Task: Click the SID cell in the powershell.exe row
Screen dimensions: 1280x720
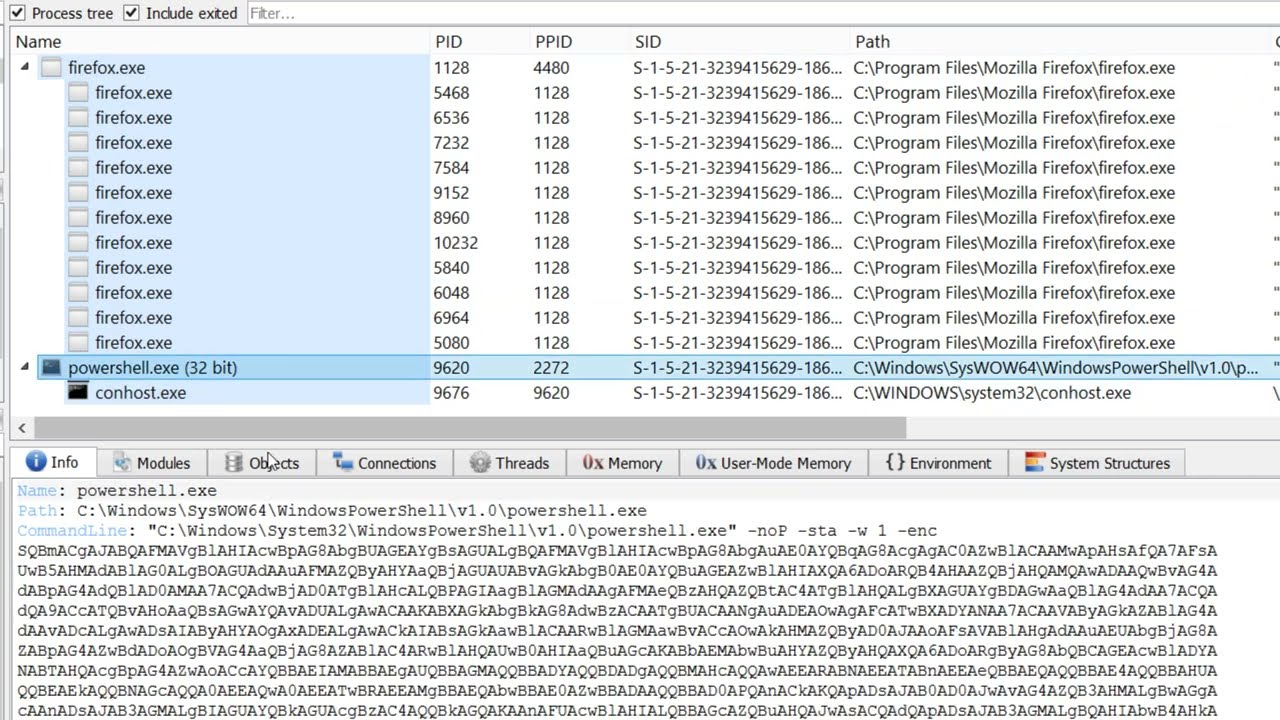Action: click(738, 368)
